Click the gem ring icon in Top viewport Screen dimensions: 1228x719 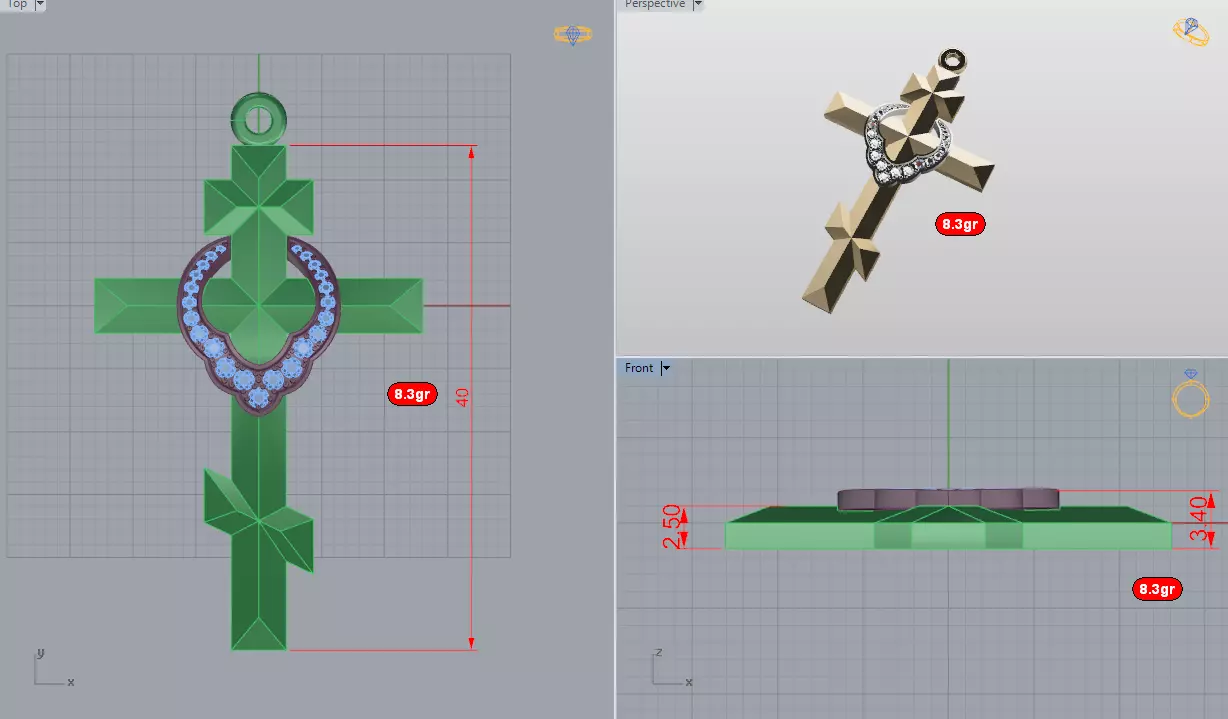tap(573, 35)
